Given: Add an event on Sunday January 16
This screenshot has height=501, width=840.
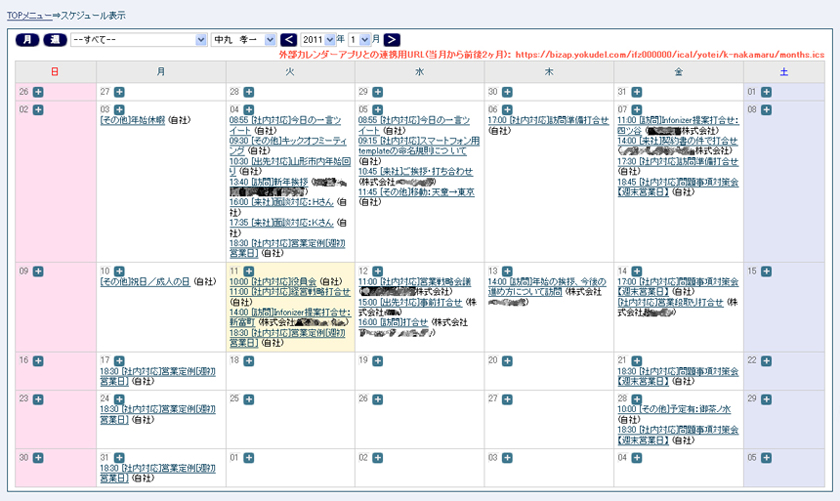Looking at the screenshot, I should (38, 360).
